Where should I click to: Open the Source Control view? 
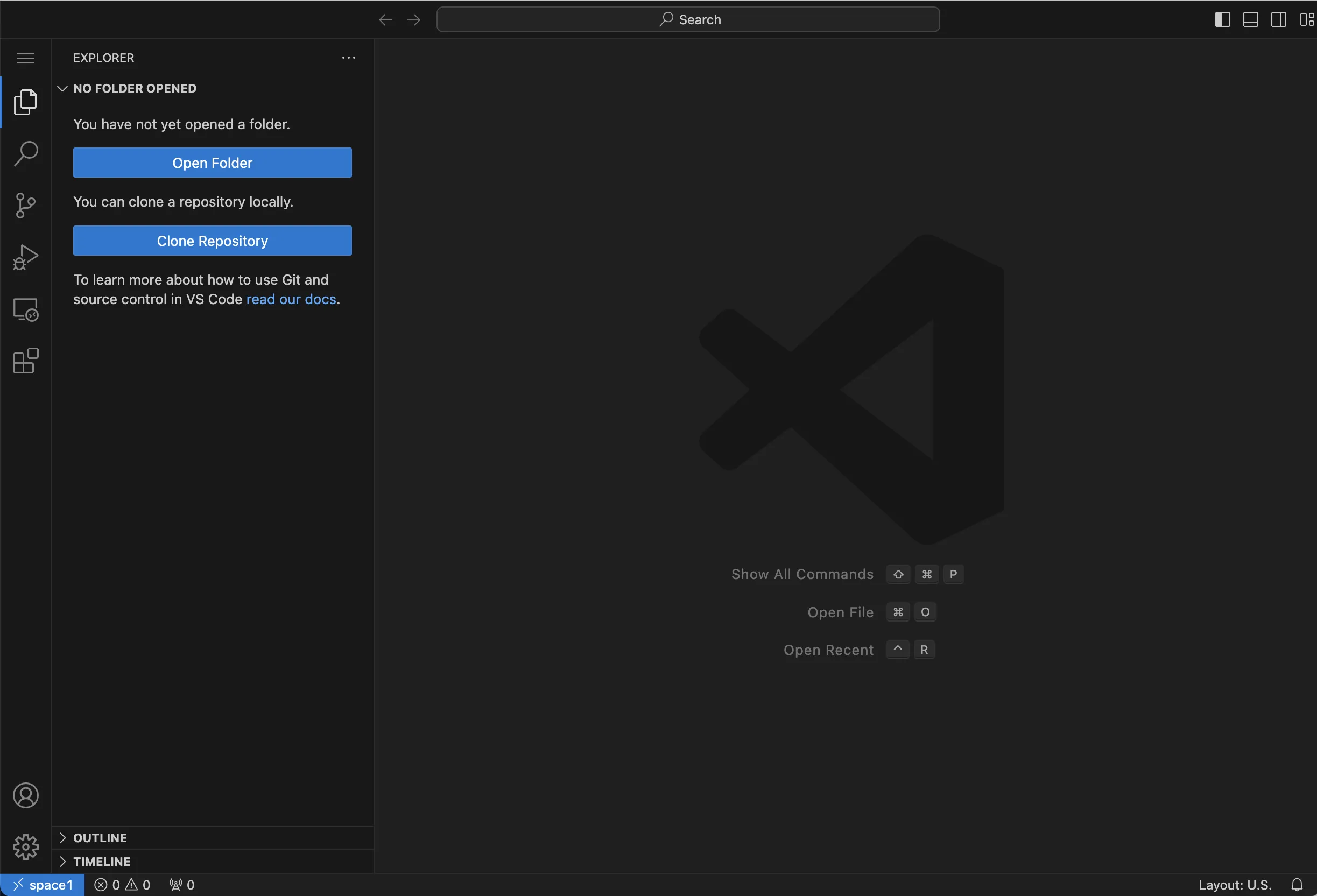pos(25,205)
